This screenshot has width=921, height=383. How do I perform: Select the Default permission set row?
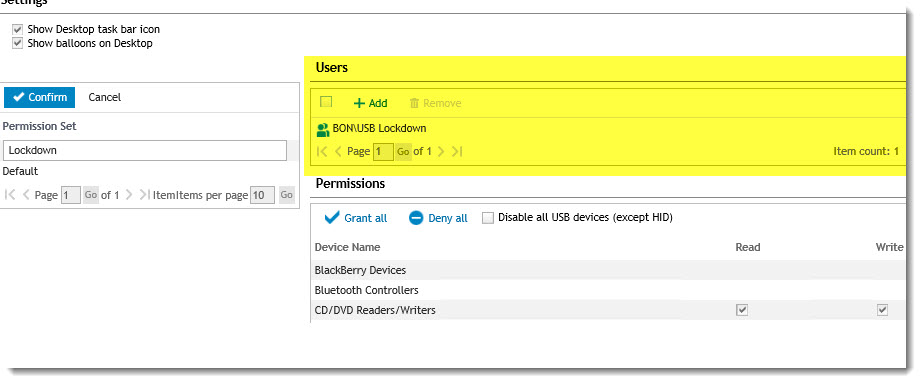[21, 172]
